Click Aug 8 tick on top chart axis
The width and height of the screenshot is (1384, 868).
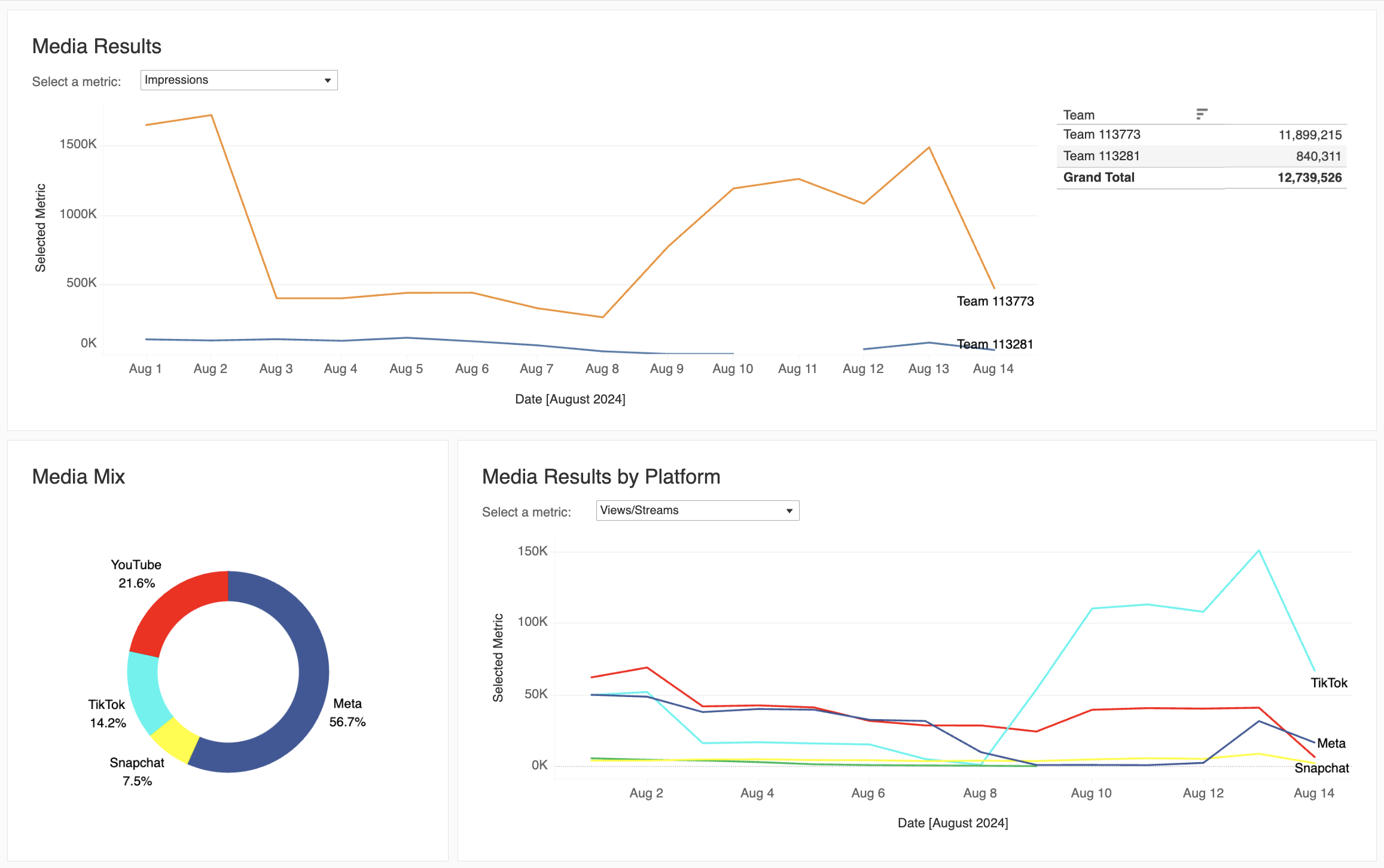602,369
